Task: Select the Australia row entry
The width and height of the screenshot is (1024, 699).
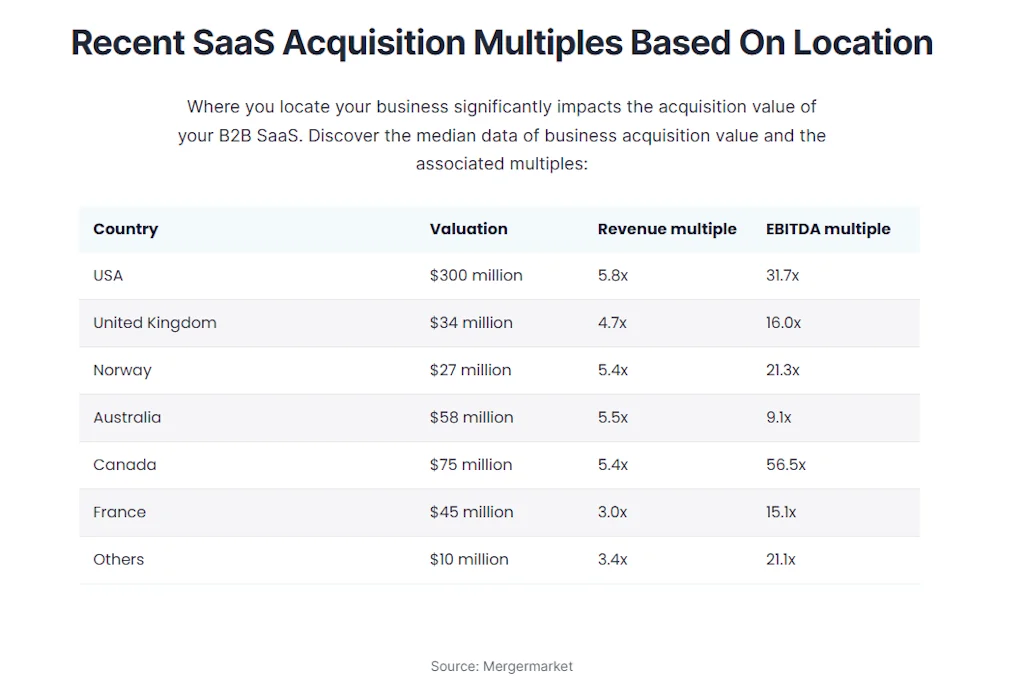Action: click(x=127, y=417)
